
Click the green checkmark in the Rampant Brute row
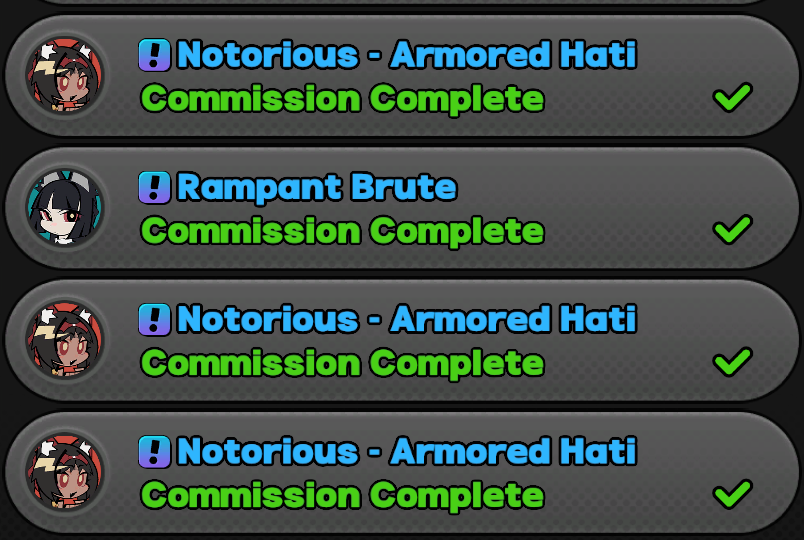[733, 229]
